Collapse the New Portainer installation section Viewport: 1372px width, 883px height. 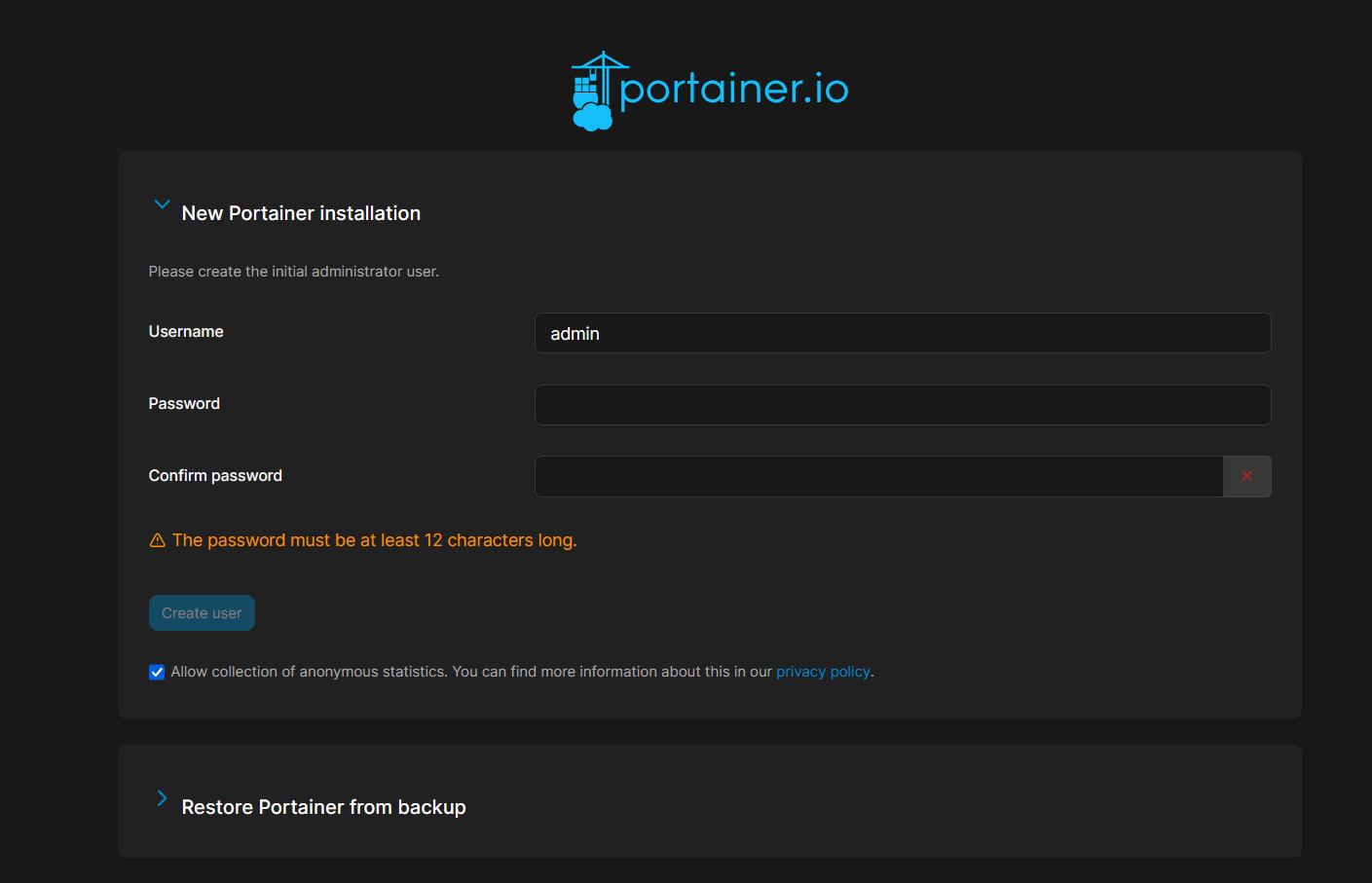[x=162, y=204]
